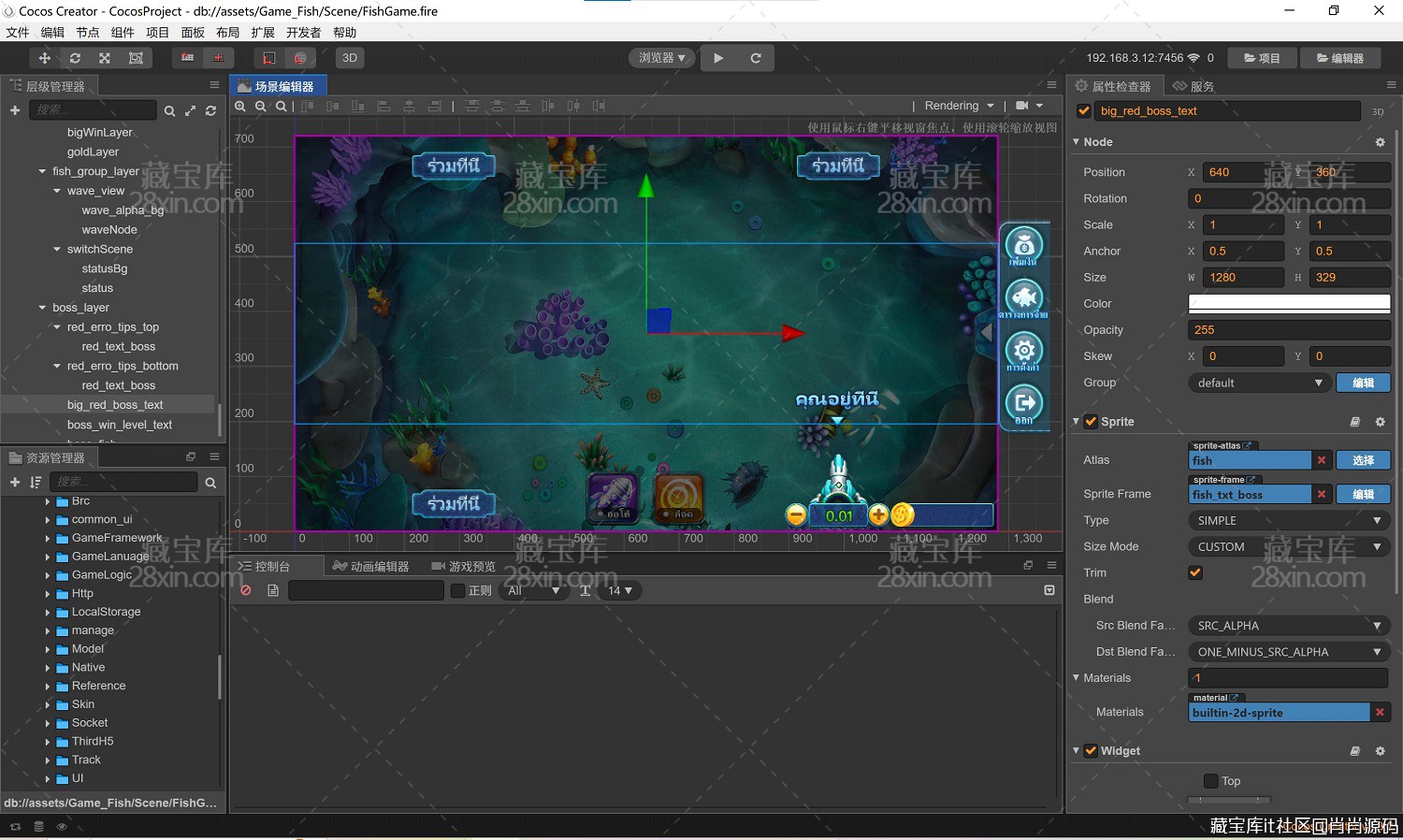This screenshot has height=840, width=1403.
Task: Open the Size Mode CUSTOM dropdown
Action: click(1289, 546)
